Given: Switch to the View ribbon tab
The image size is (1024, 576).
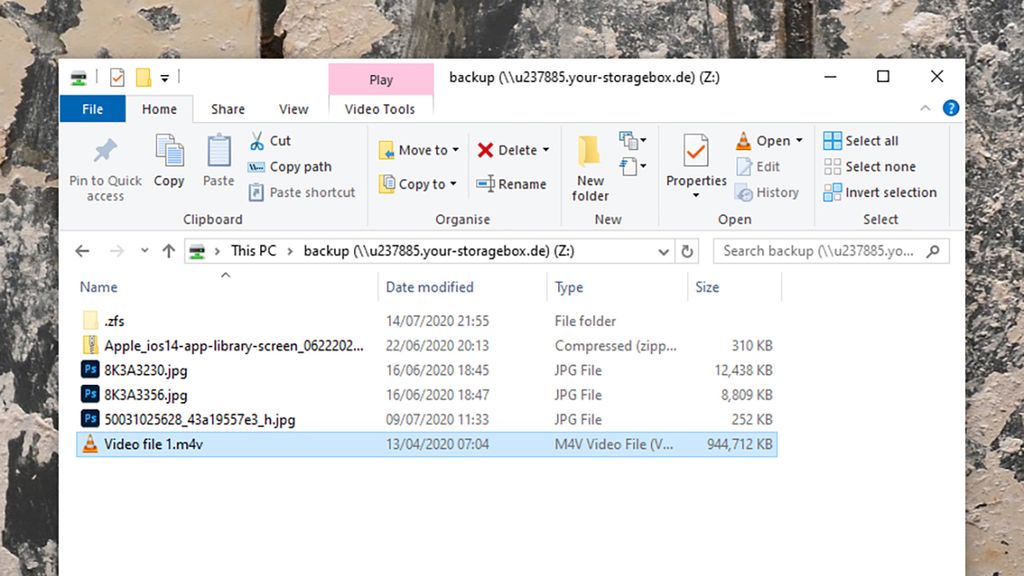Looking at the screenshot, I should pyautogui.click(x=294, y=109).
